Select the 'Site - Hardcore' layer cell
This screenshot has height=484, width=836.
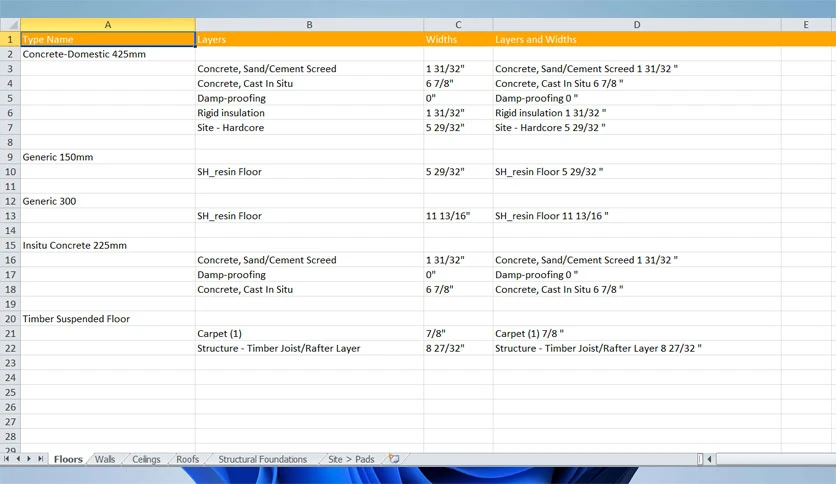point(309,127)
